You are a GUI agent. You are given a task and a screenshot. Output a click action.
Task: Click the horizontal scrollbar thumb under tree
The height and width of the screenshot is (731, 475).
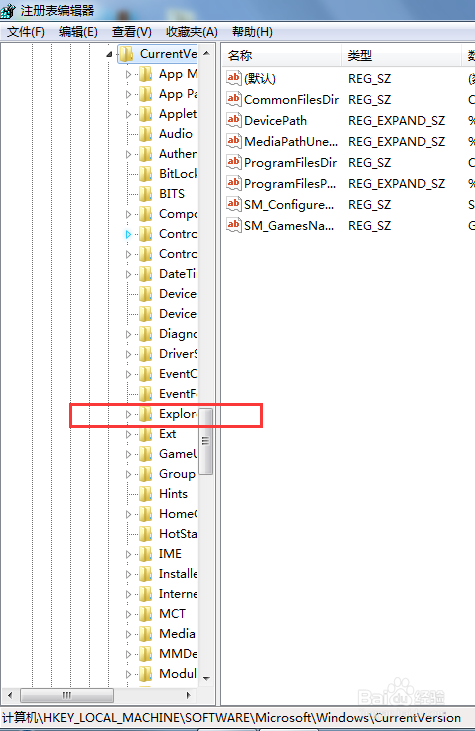[67, 695]
